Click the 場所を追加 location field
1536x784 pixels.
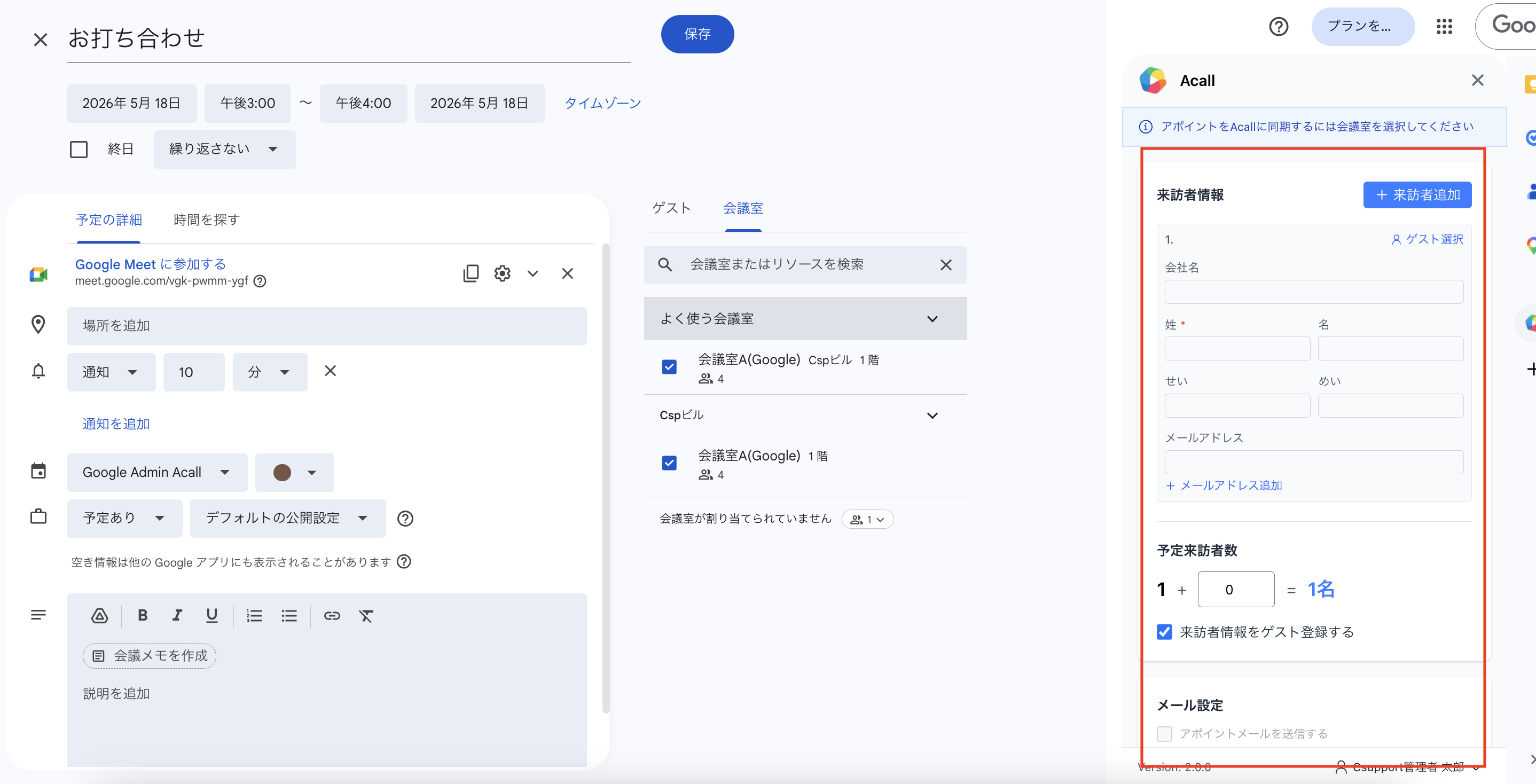pos(327,326)
